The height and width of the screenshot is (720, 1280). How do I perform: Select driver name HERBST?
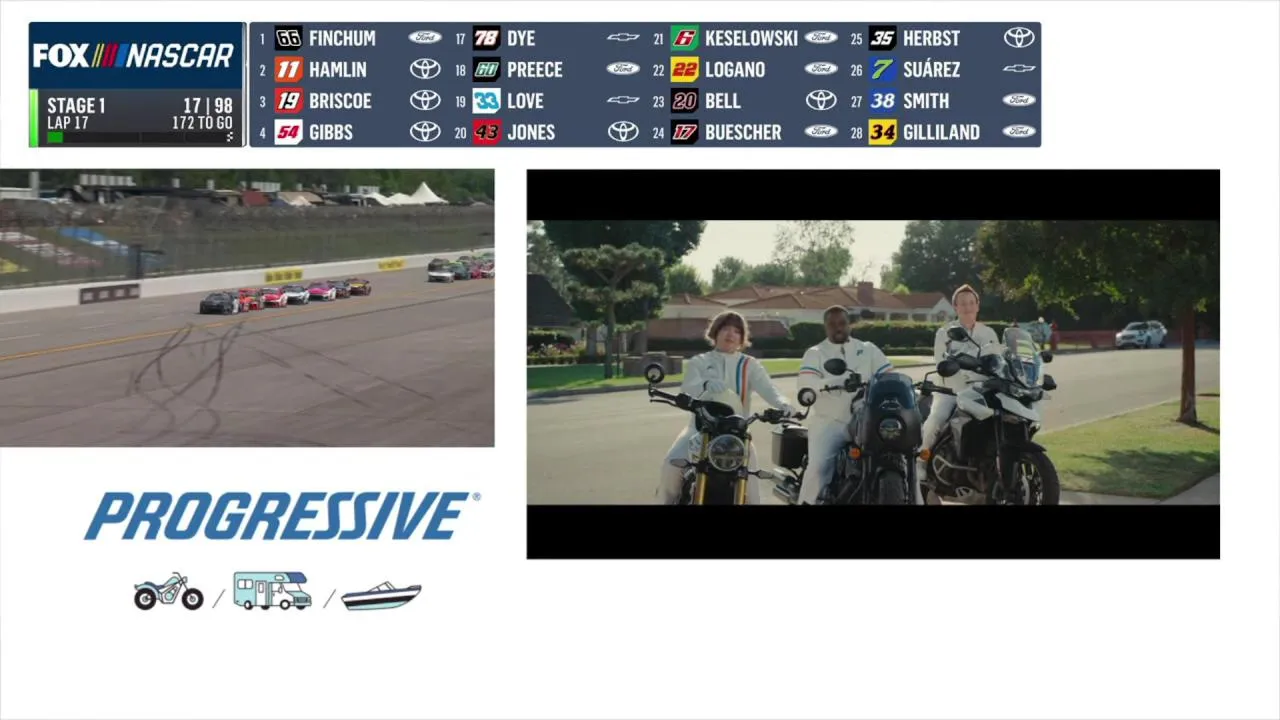931,38
